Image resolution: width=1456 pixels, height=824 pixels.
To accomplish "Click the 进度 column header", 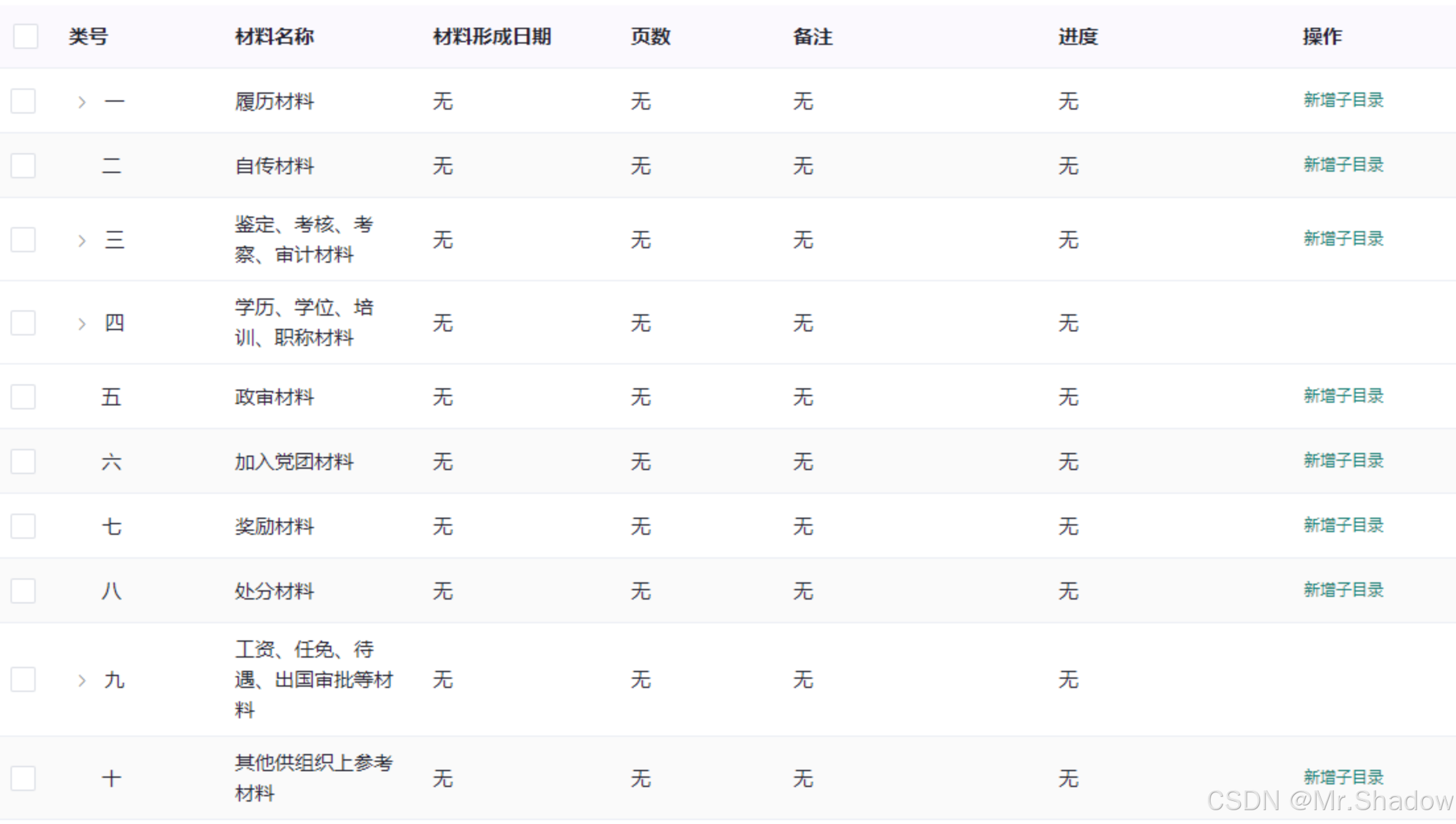I will pos(1078,36).
